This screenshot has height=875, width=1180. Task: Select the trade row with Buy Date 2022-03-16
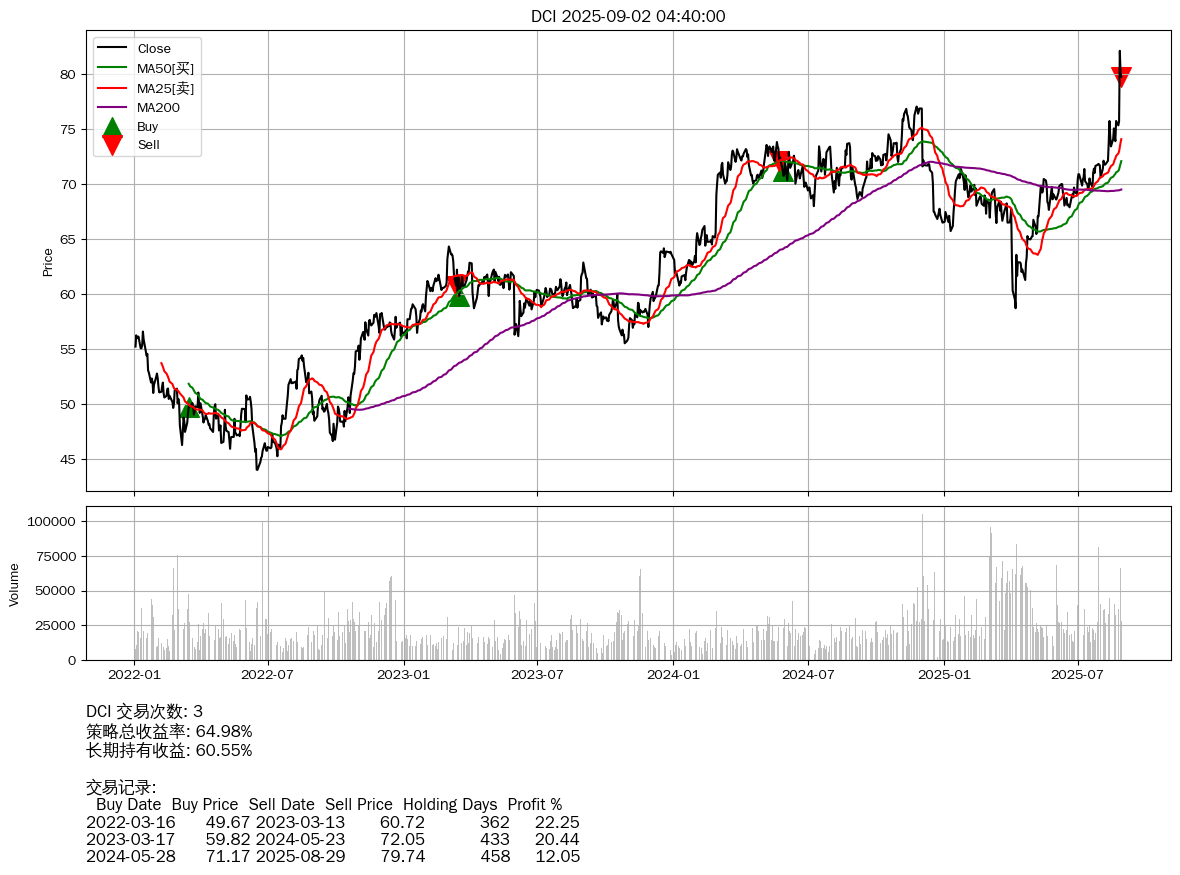(x=332, y=822)
